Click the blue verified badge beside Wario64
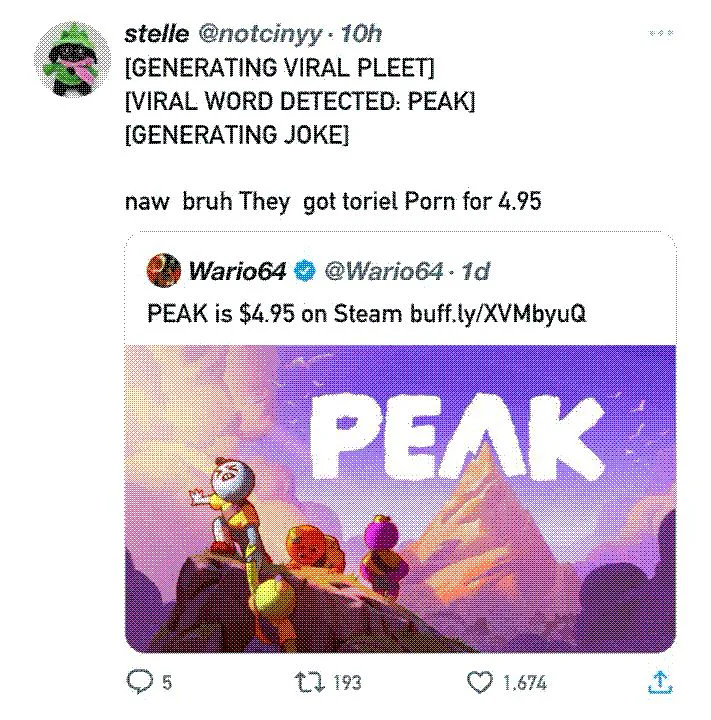 point(305,271)
